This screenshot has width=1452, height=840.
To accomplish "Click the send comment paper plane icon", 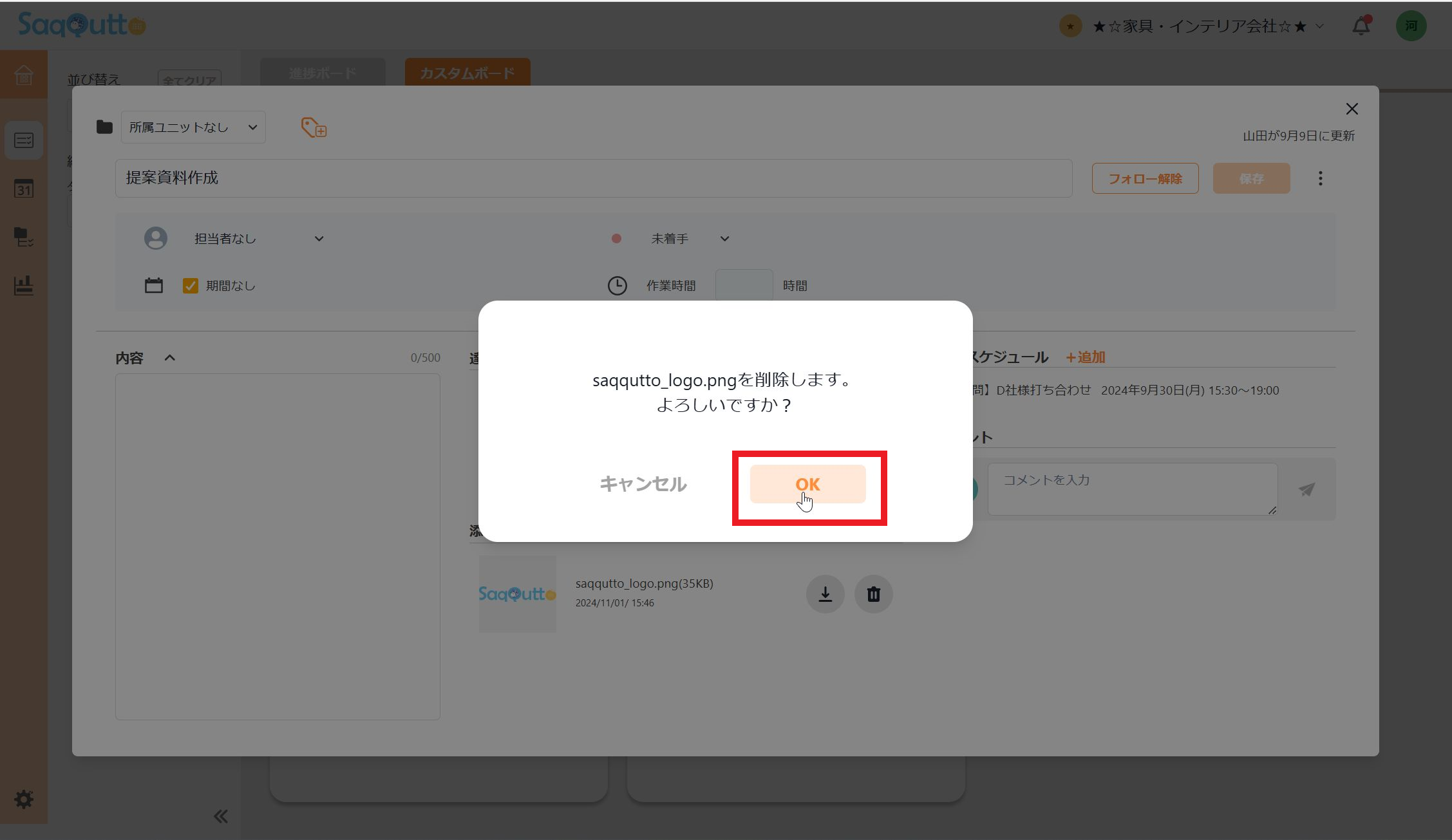I will click(1306, 490).
